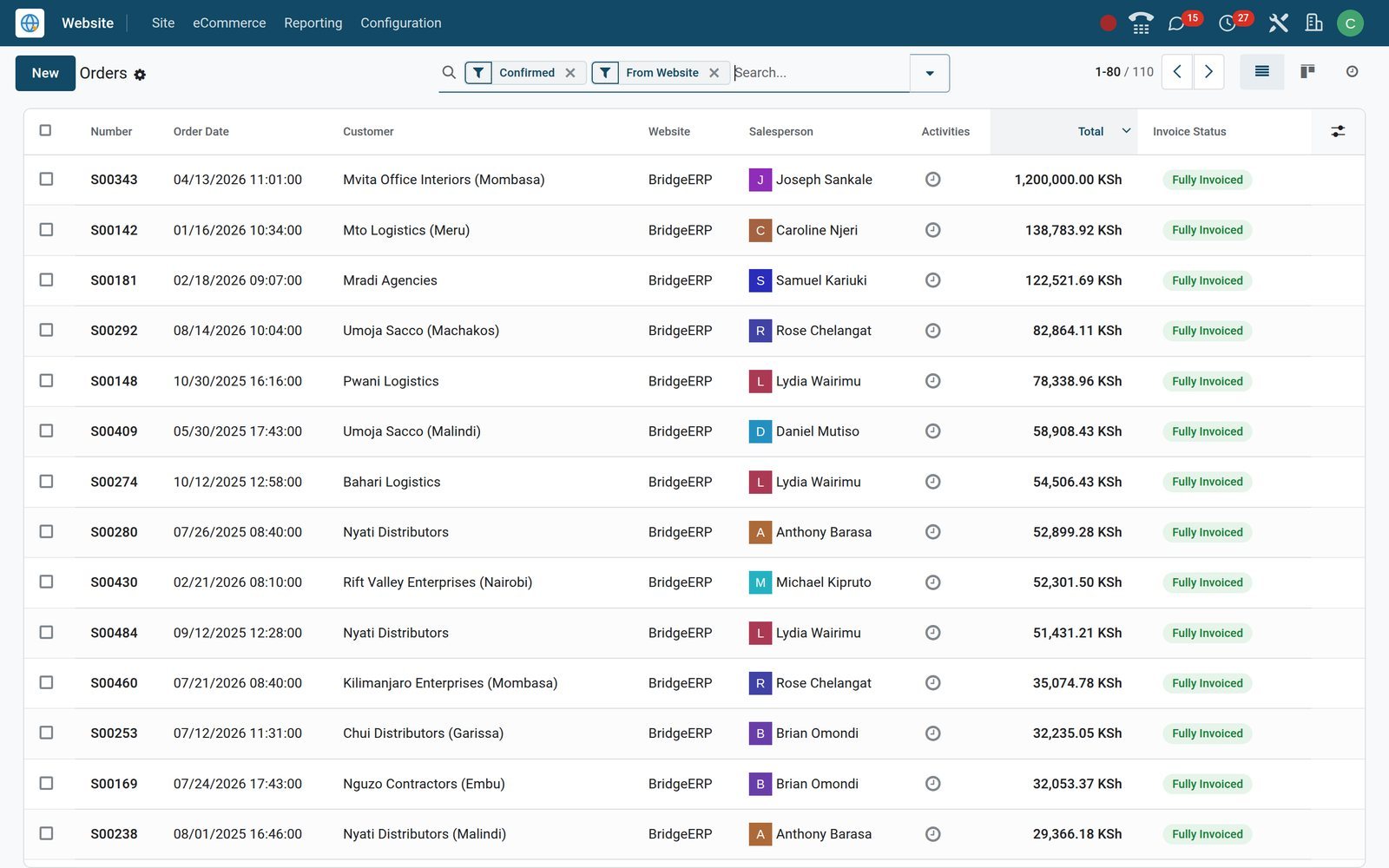Click the search magnifier icon

[x=449, y=72]
